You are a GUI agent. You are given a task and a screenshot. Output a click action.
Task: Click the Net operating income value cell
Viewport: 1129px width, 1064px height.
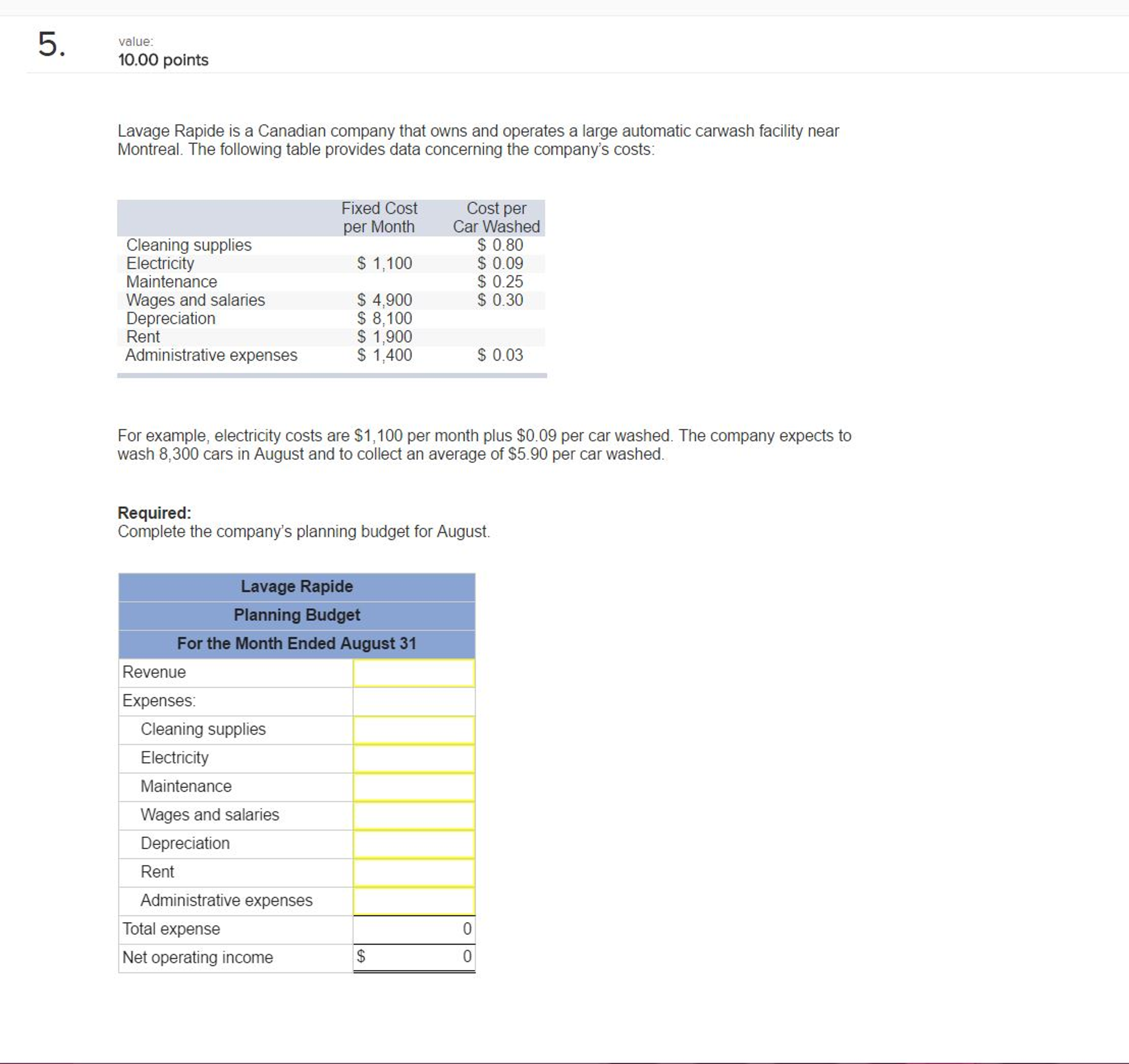pos(413,957)
